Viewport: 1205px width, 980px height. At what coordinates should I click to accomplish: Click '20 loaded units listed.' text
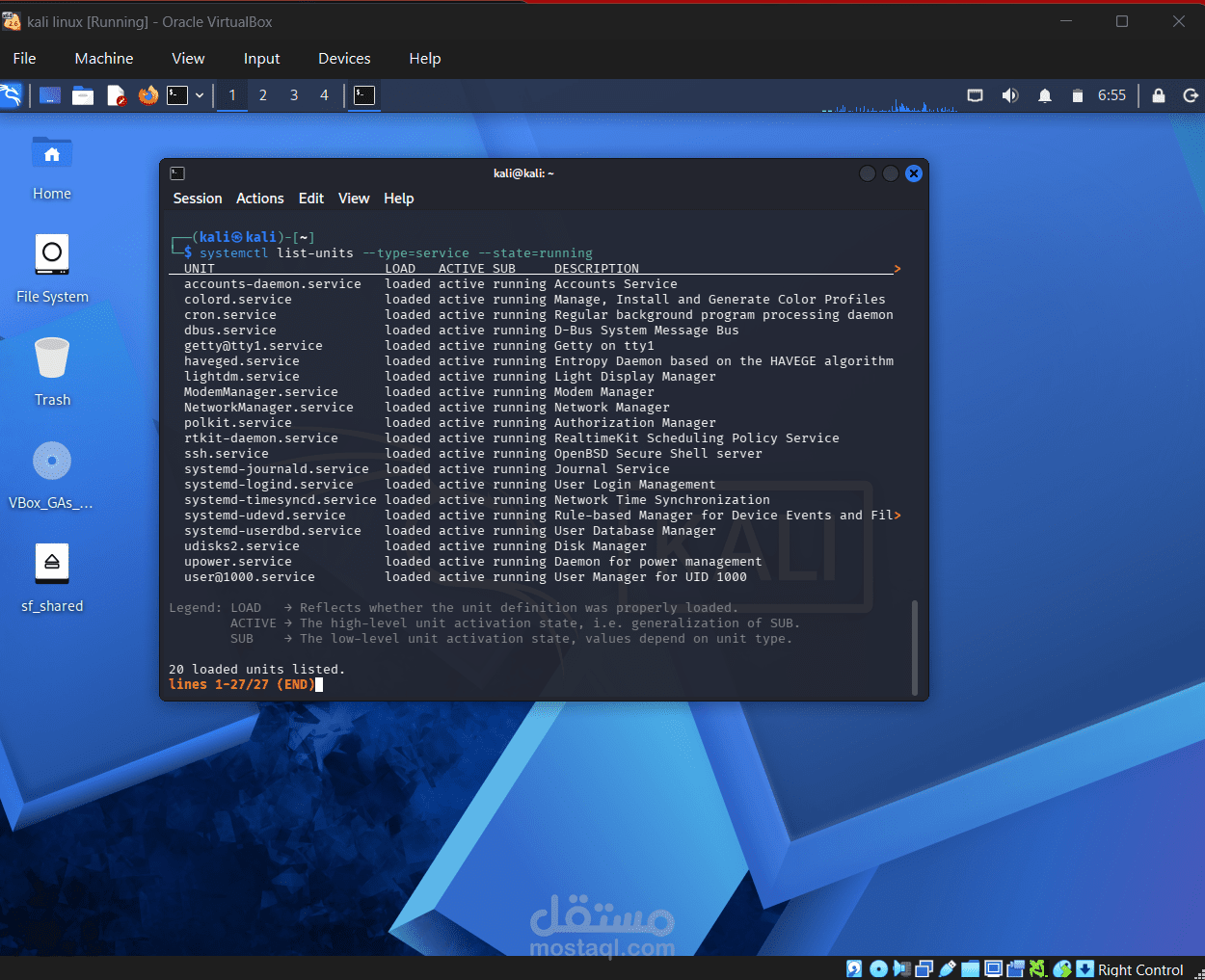pos(256,670)
